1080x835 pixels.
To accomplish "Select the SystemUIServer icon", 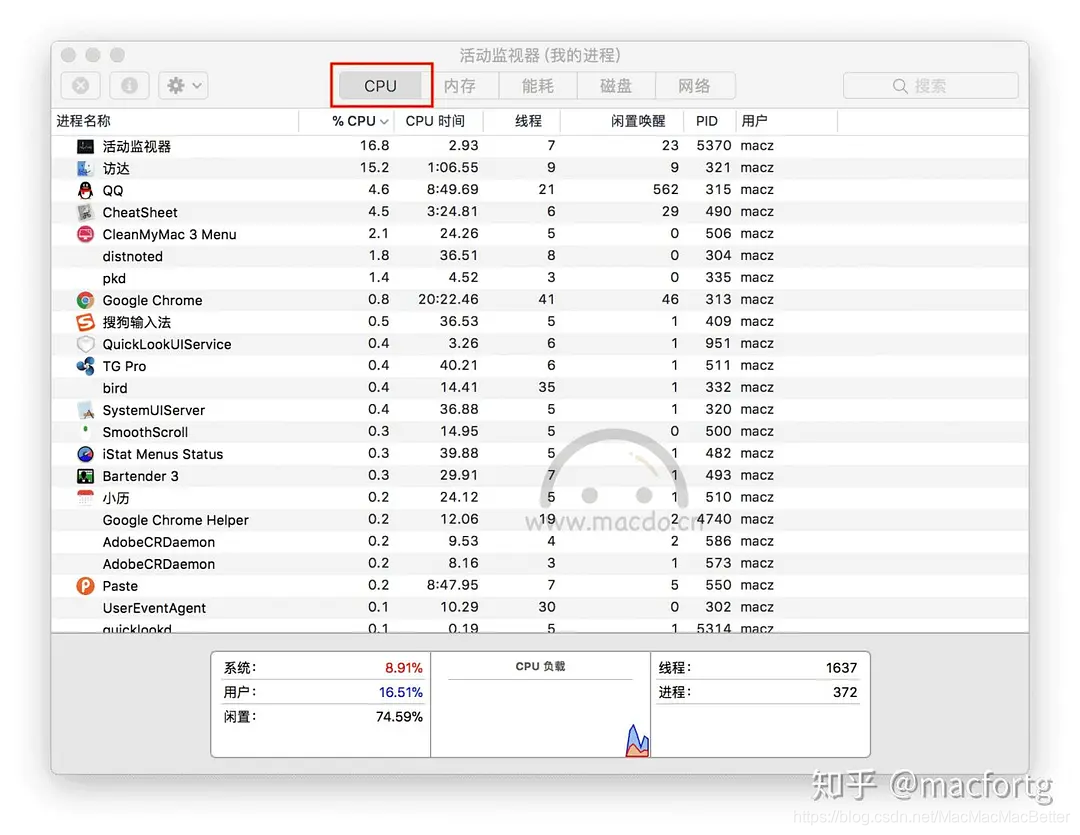I will [85, 410].
